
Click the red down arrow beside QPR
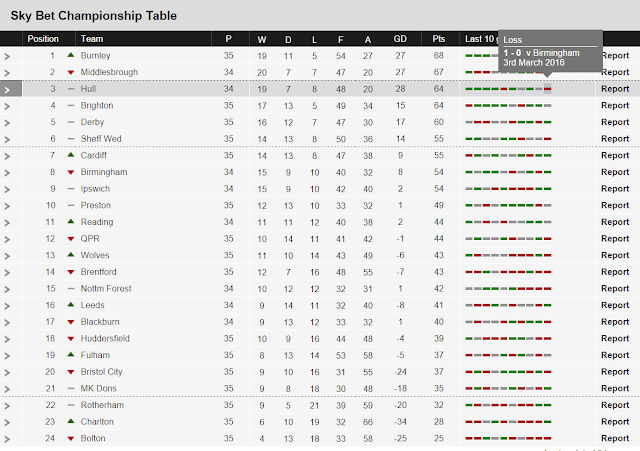coord(71,239)
